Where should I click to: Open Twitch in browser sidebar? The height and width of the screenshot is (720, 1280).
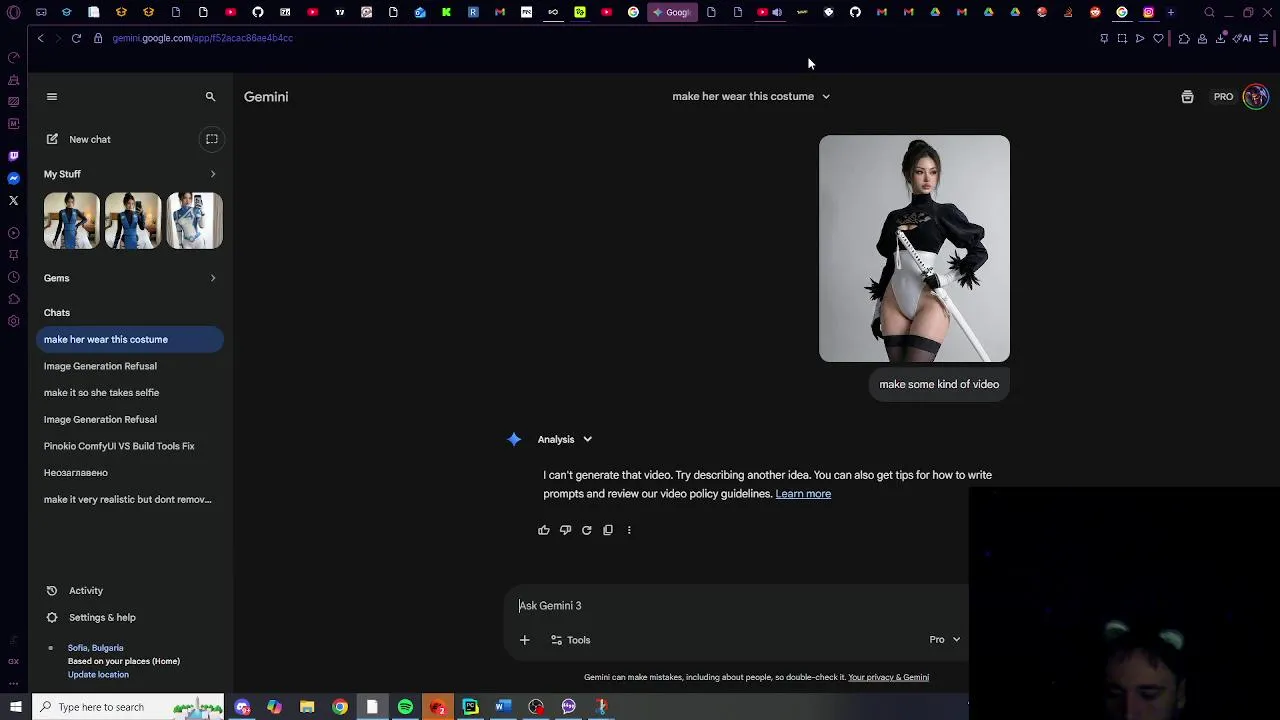coord(13,157)
